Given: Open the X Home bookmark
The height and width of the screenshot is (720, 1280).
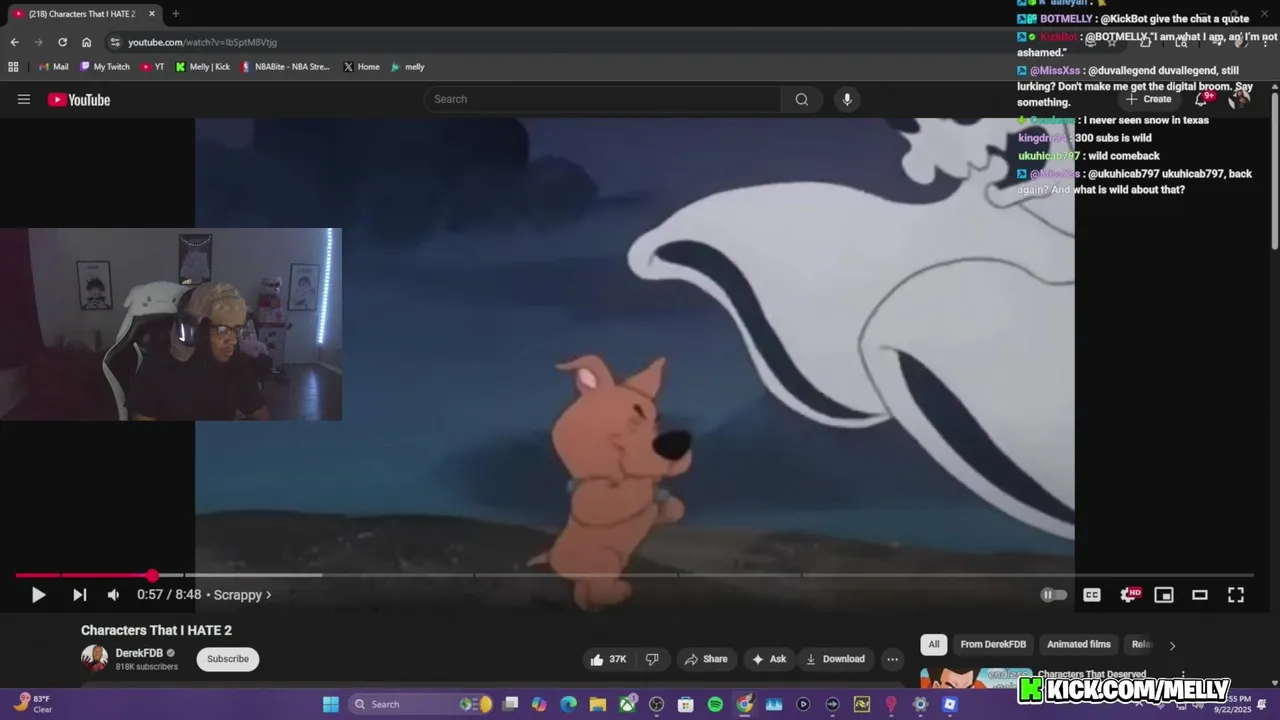Looking at the screenshot, I should tap(361, 67).
